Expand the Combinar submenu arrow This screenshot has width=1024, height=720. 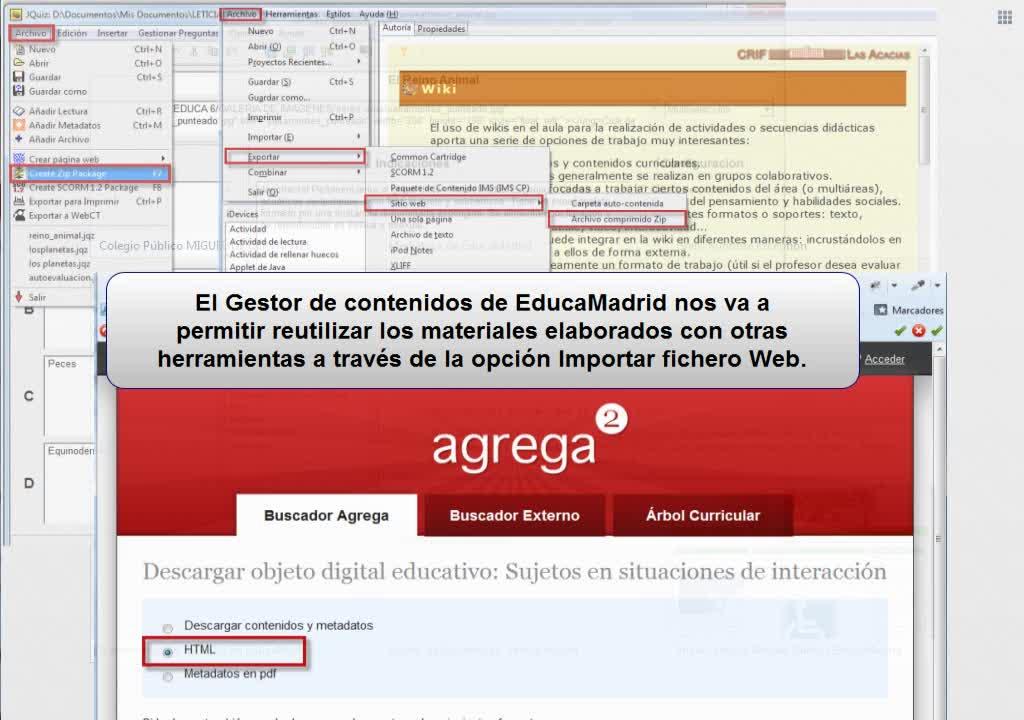(x=359, y=172)
